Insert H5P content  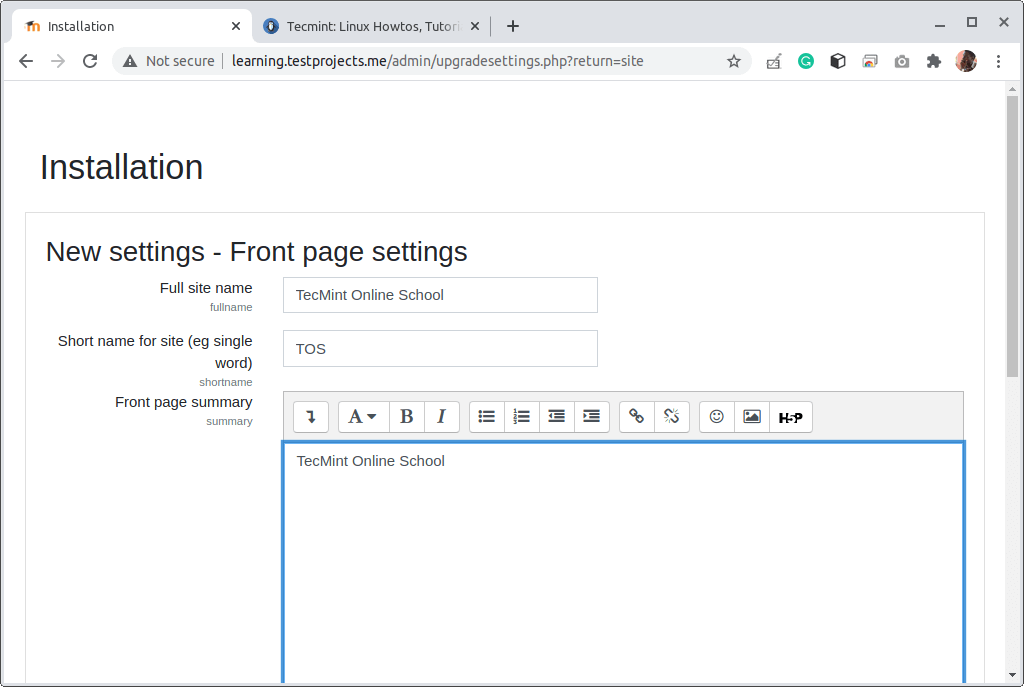(x=791, y=417)
